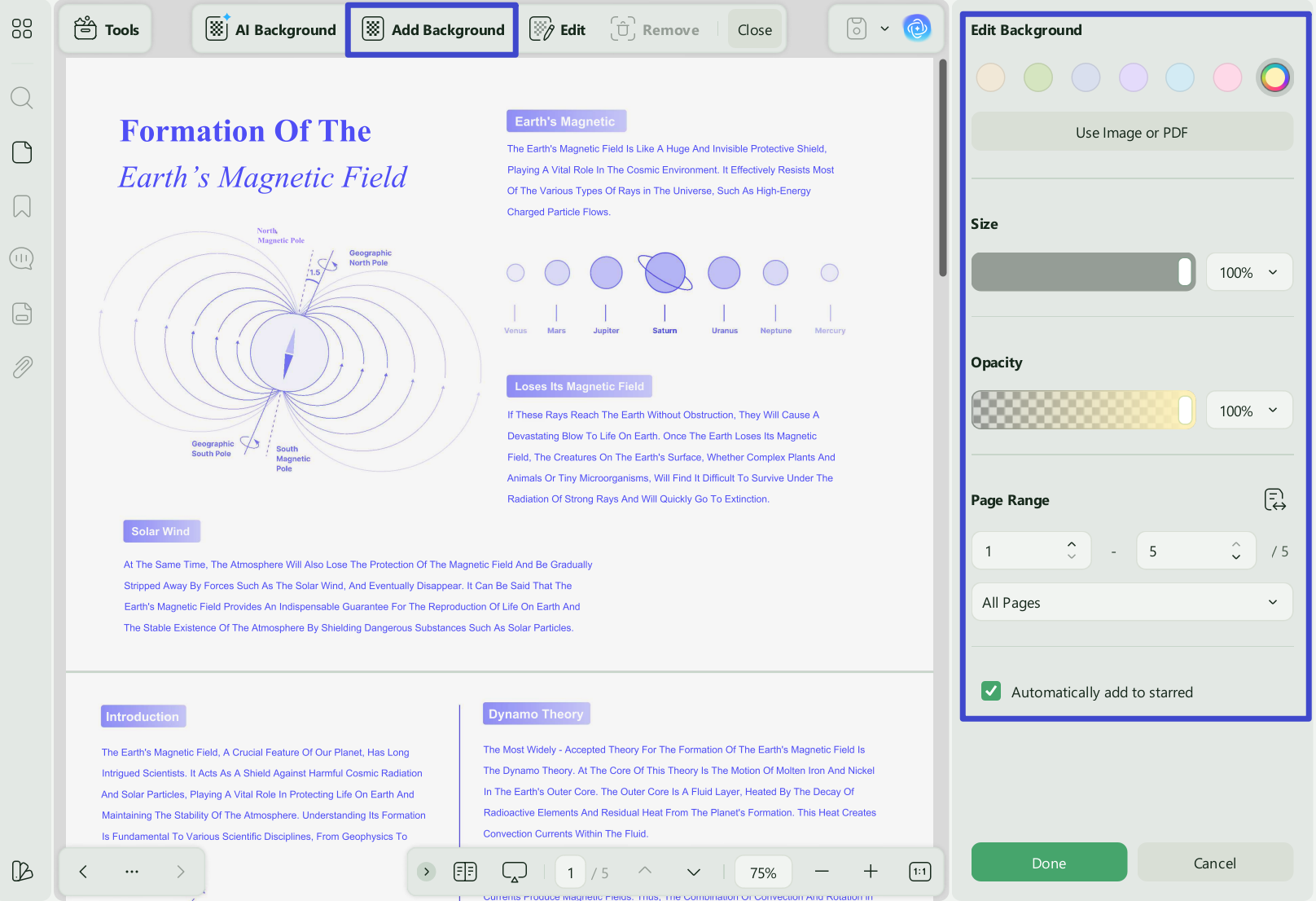Click Use Image or PDF button

point(1132,133)
